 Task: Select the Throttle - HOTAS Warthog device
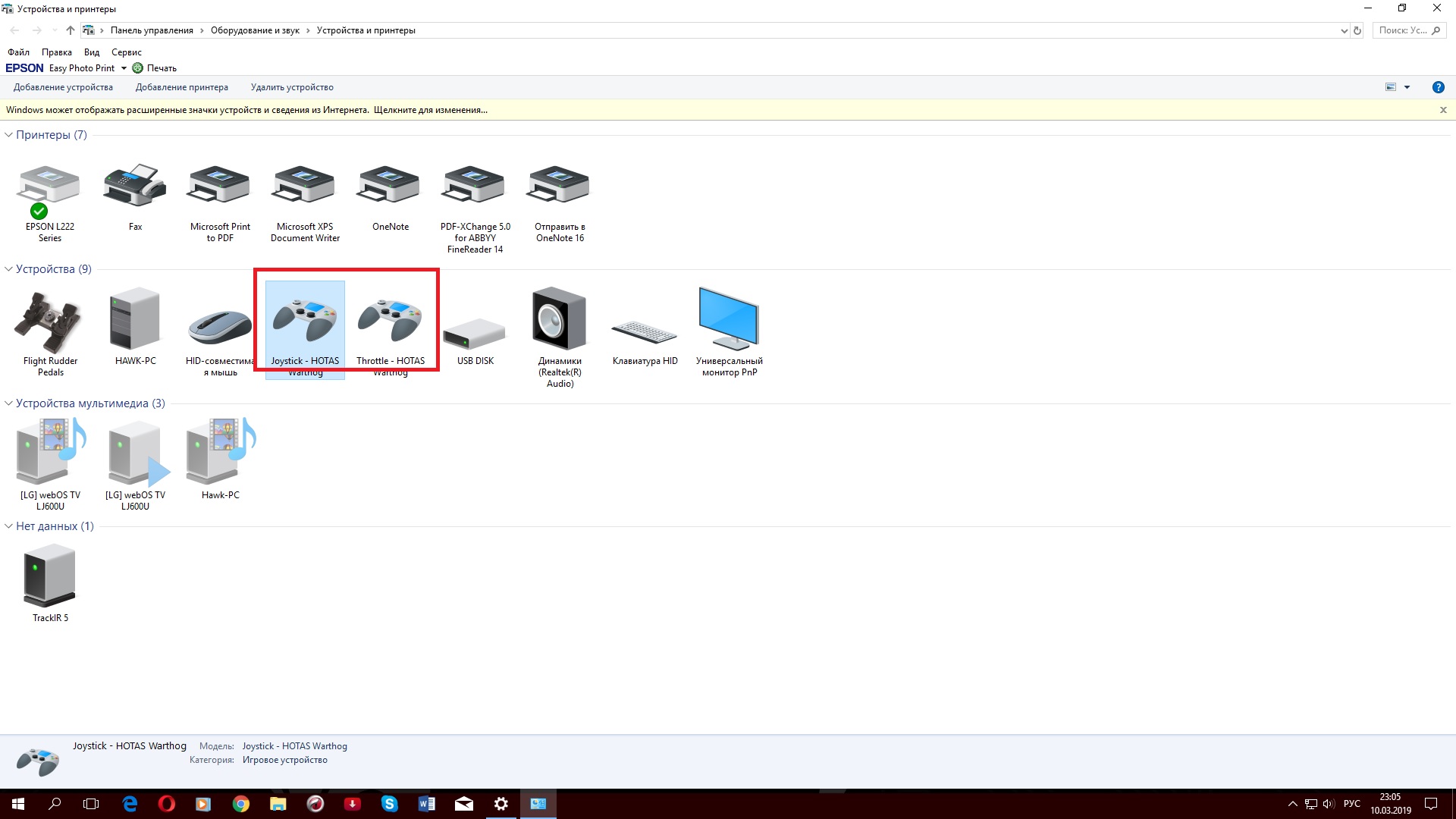pos(390,322)
